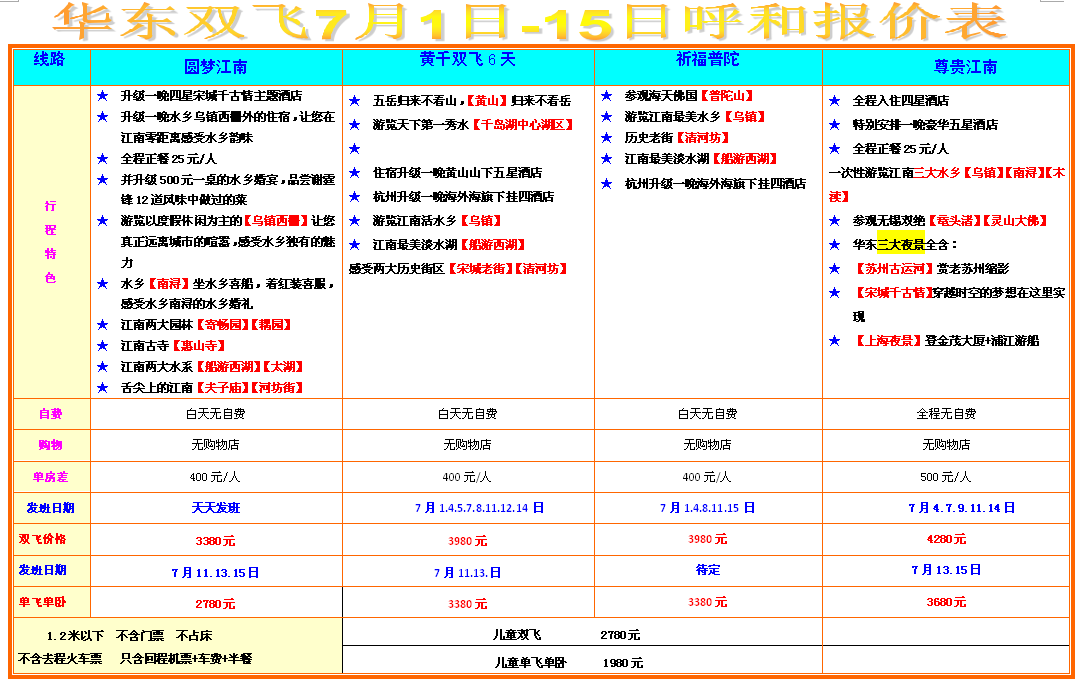1079x682 pixels.
Task: Click the star next to 参观海天佛国
Action: coord(606,96)
